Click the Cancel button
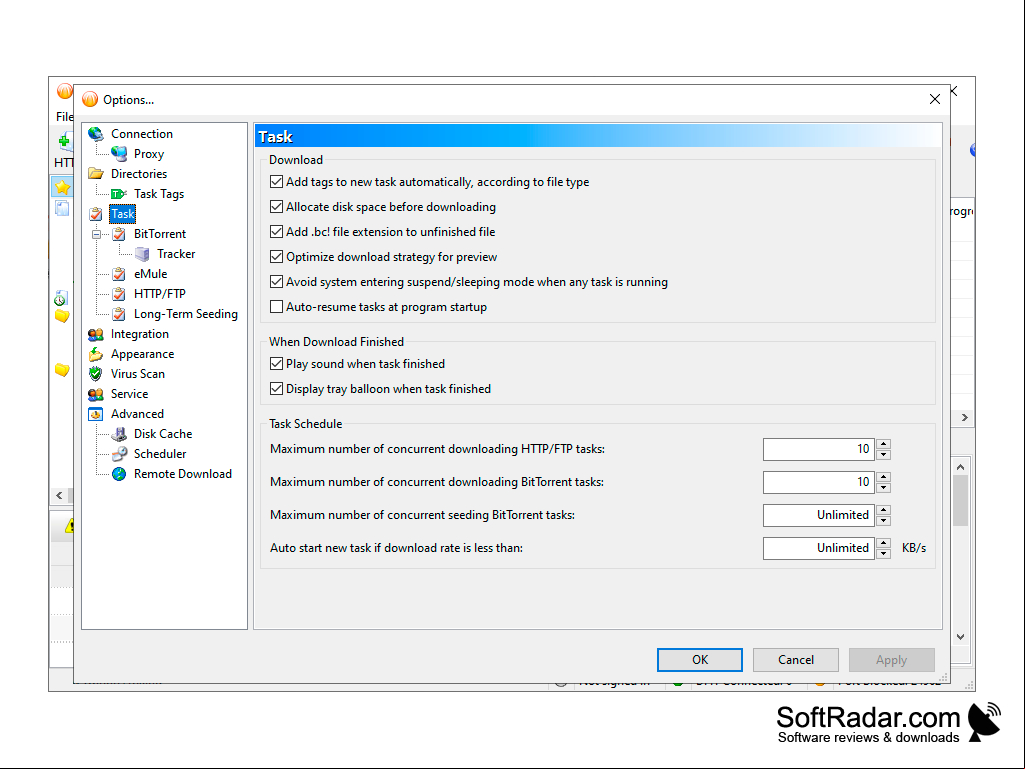This screenshot has height=769, width=1025. click(x=796, y=660)
